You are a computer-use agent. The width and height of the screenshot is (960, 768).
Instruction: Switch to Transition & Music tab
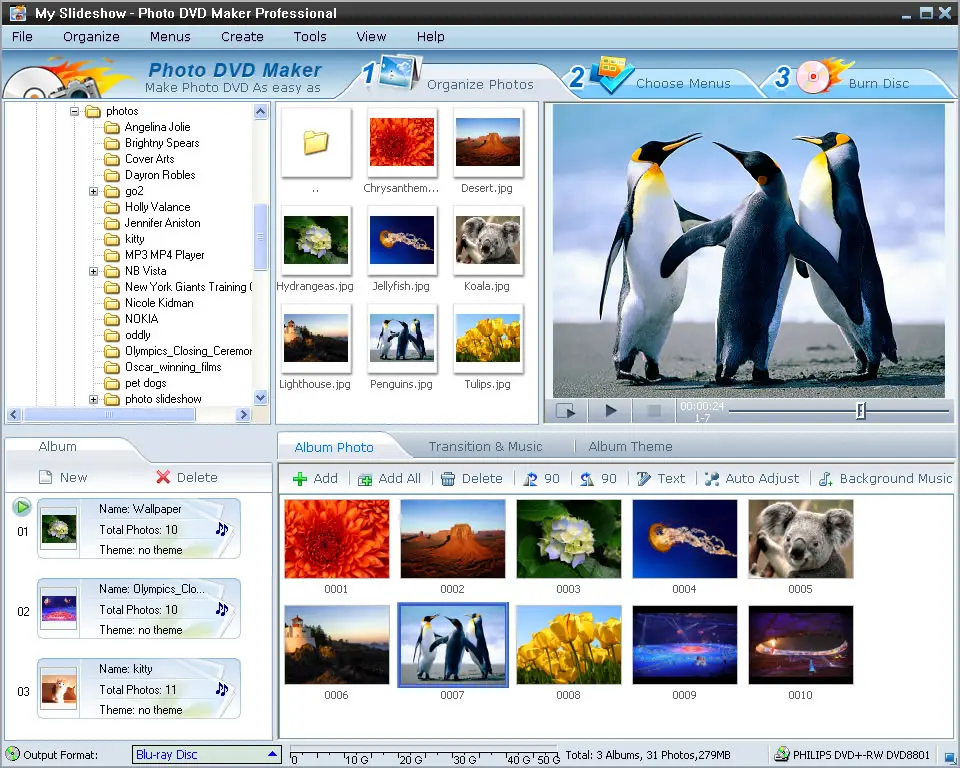[x=485, y=447]
